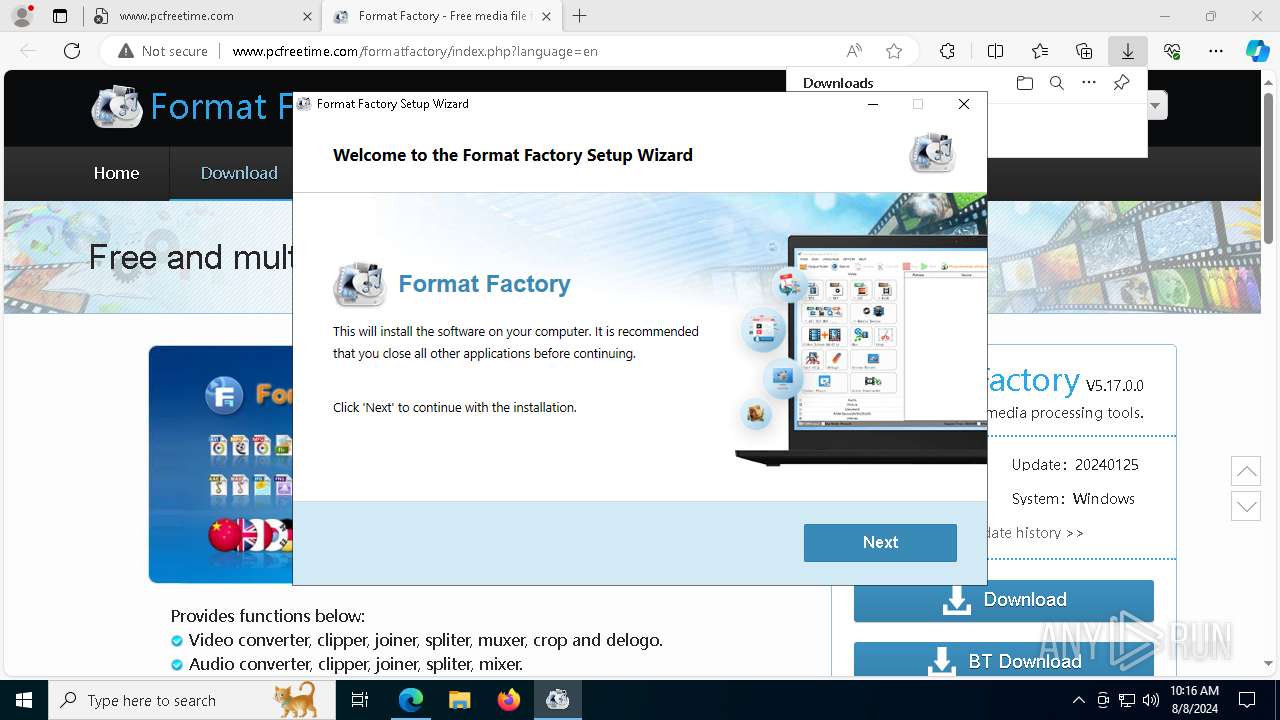Screen dimensions: 1280x720
Task: Expand the dropdown arrow beside Downloads panel
Action: tap(1157, 105)
